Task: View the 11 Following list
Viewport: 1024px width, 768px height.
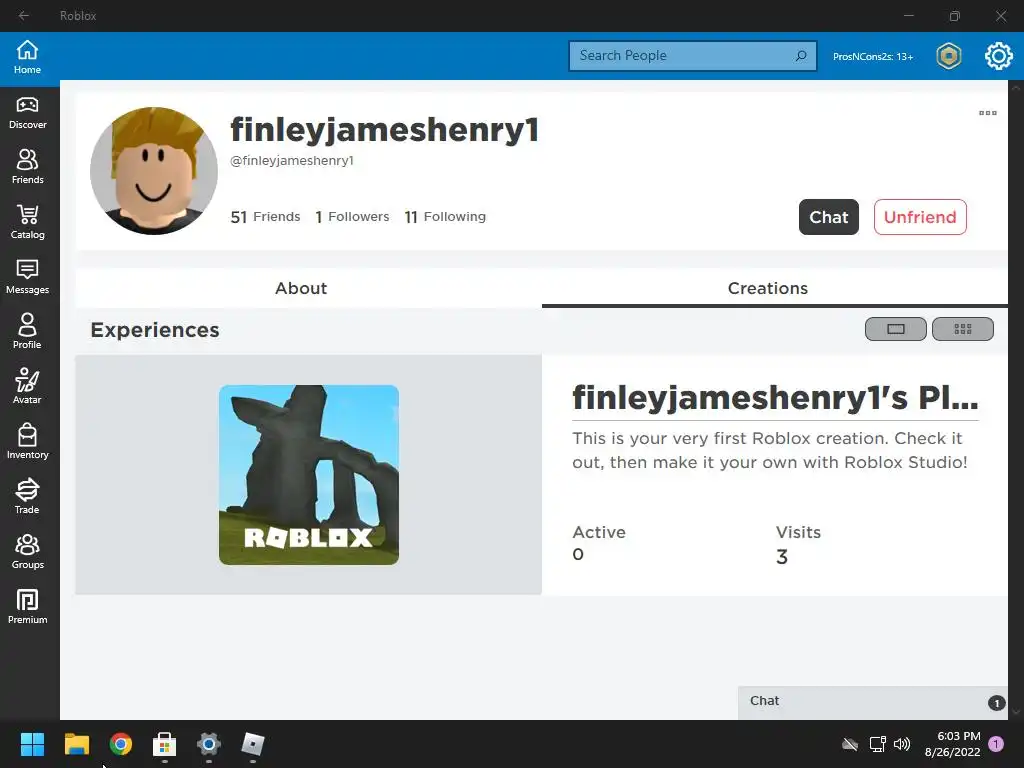Action: pyautogui.click(x=445, y=217)
